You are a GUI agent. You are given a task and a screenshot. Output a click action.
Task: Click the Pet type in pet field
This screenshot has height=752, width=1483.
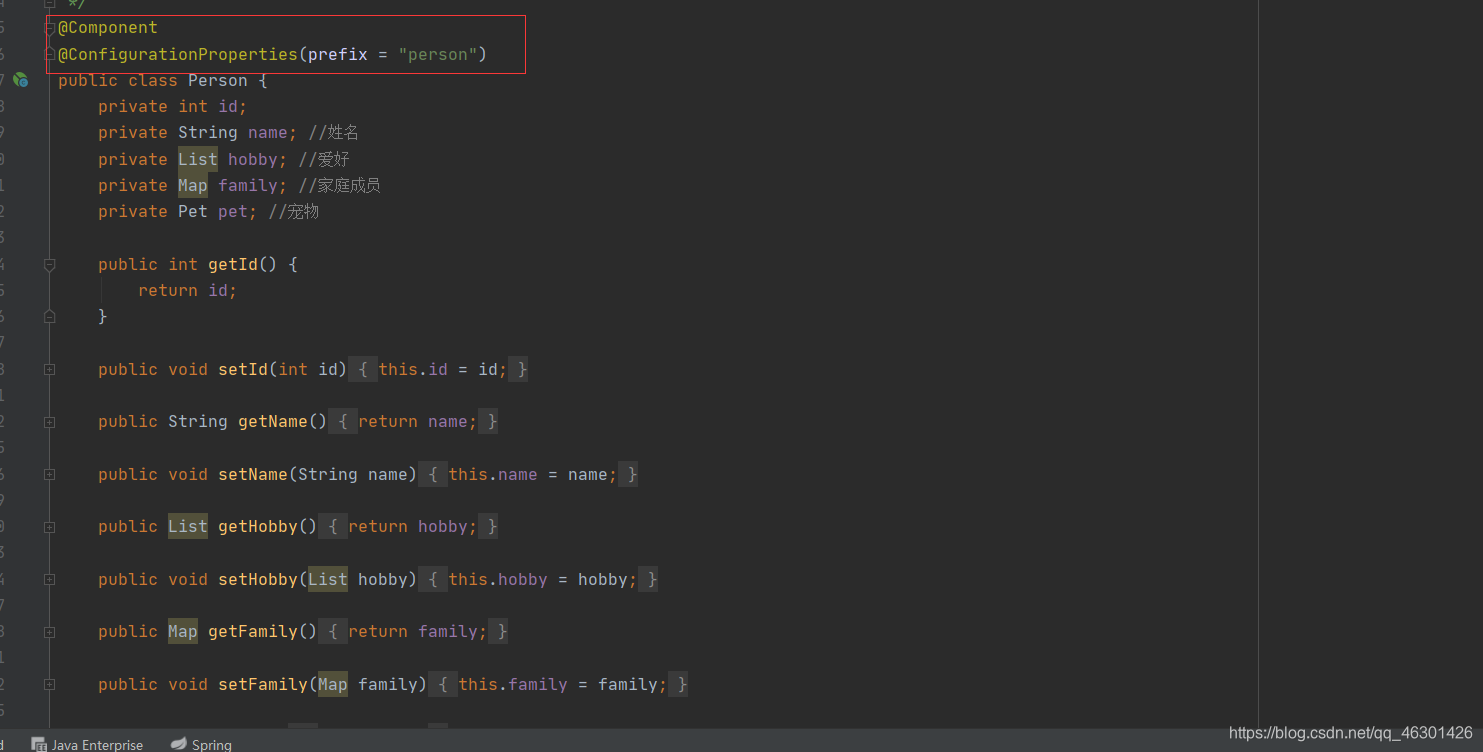pos(193,211)
